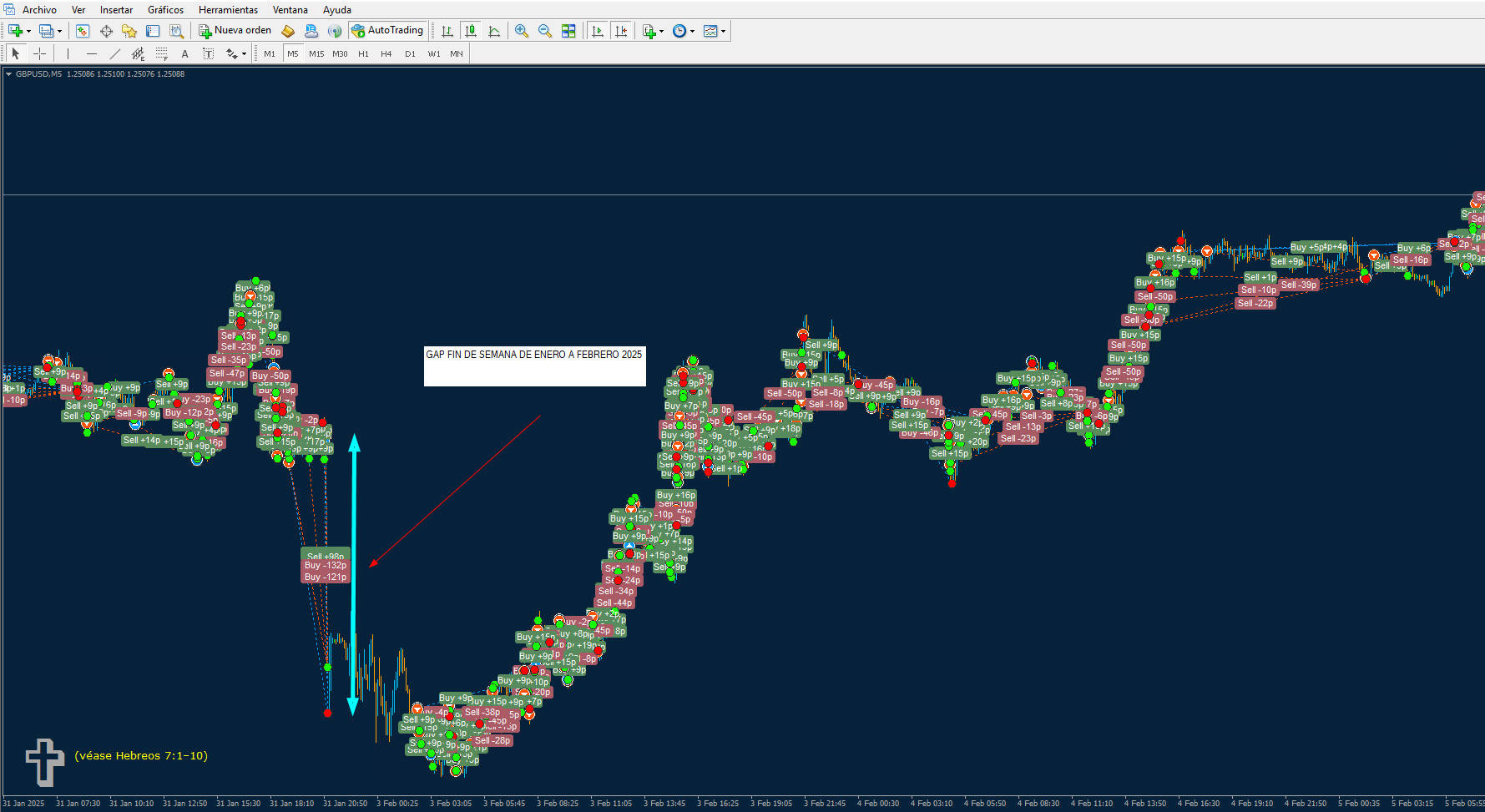This screenshot has height=812, width=1485.
Task: Click the Zoom In magnifier icon
Action: 522,31
